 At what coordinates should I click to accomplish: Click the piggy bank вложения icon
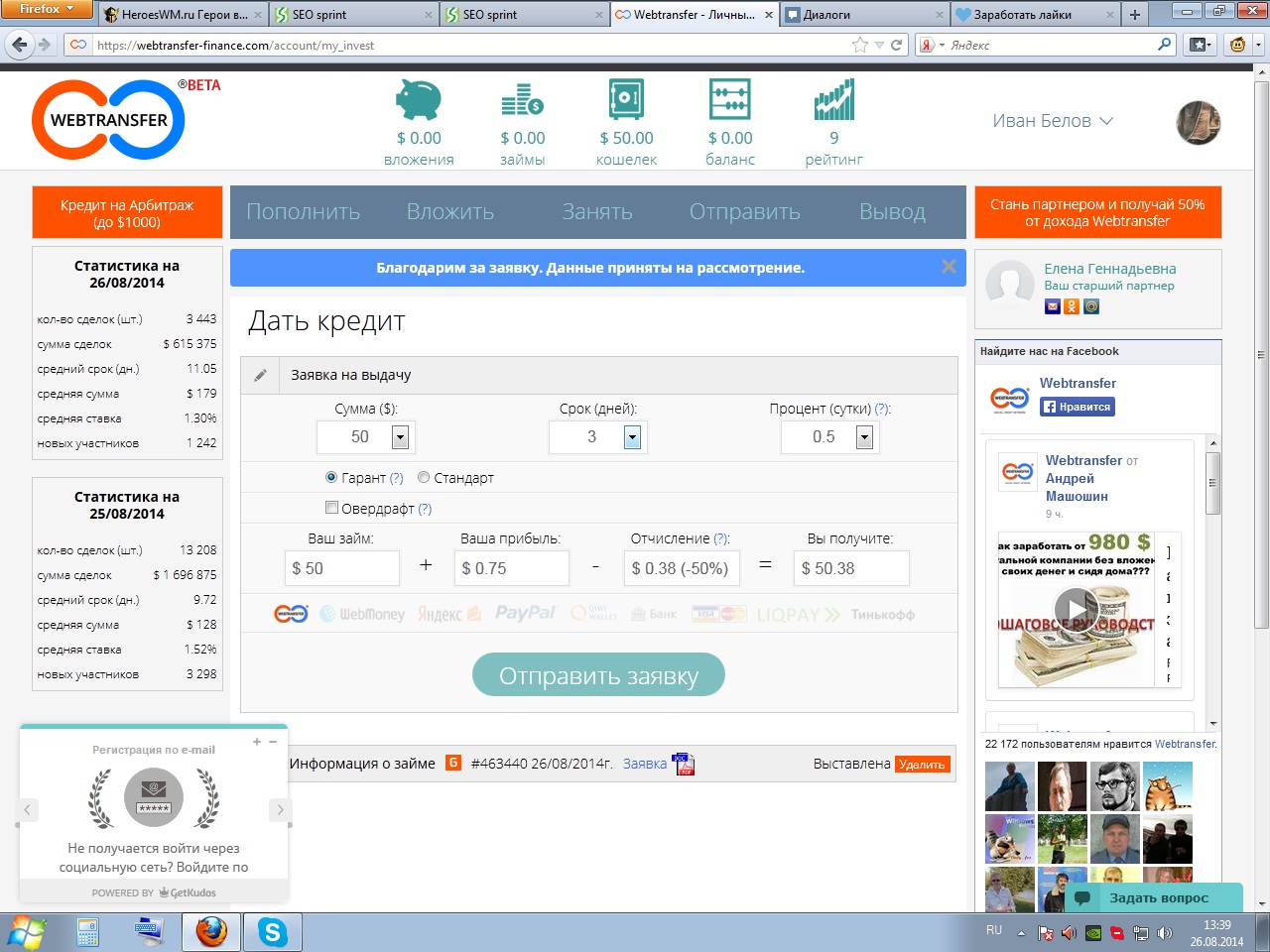pyautogui.click(x=419, y=100)
